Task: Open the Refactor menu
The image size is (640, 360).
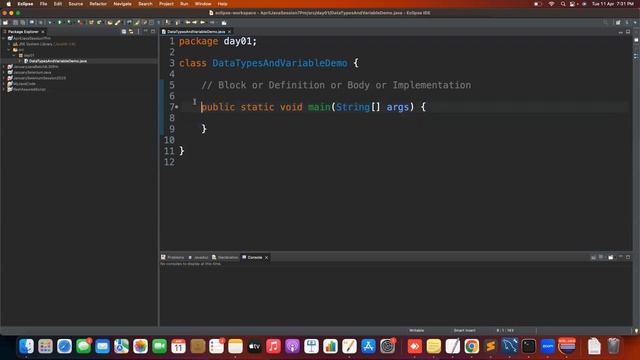Action: coord(98,4)
